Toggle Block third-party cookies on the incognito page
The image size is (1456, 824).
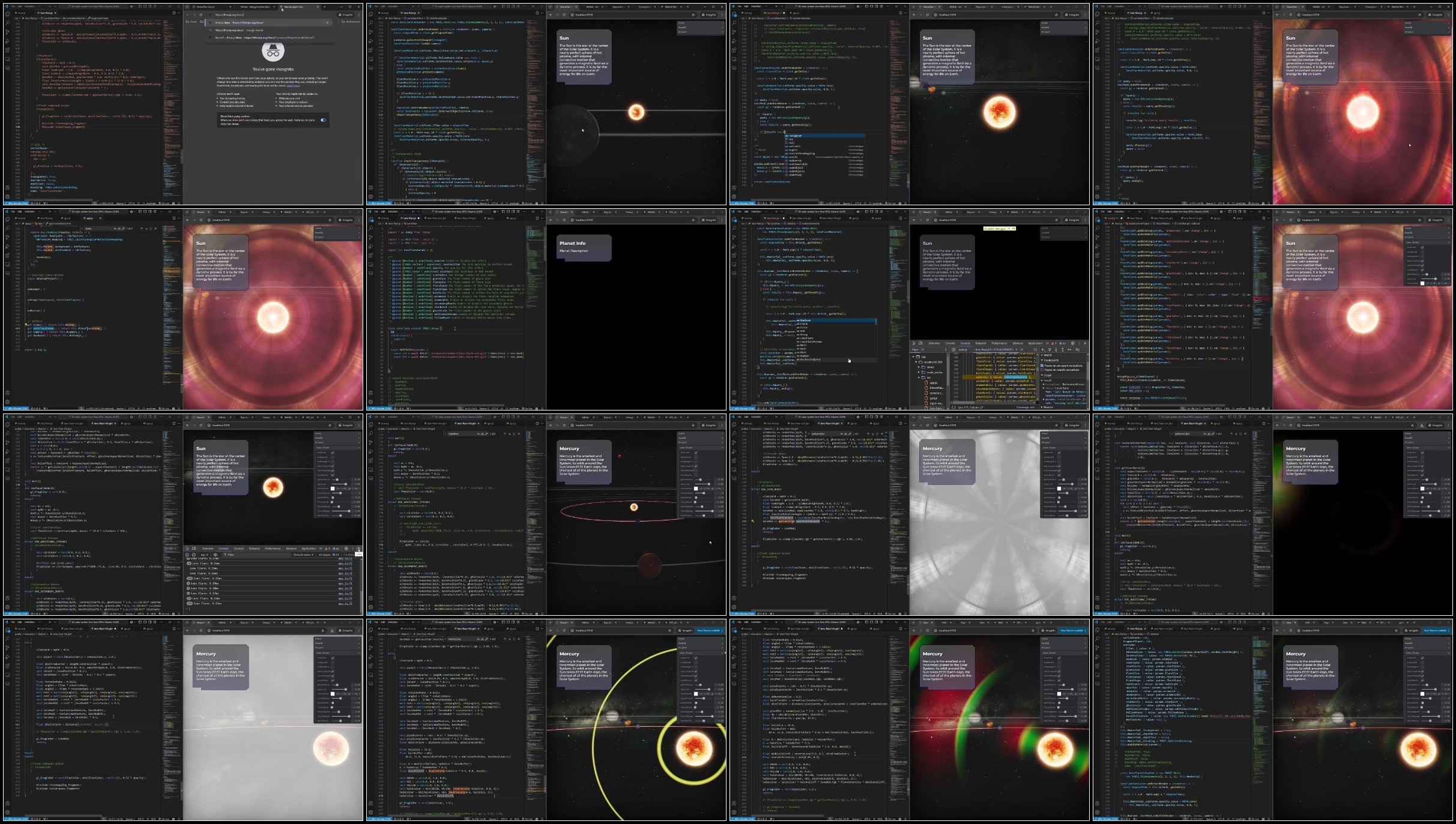324,120
